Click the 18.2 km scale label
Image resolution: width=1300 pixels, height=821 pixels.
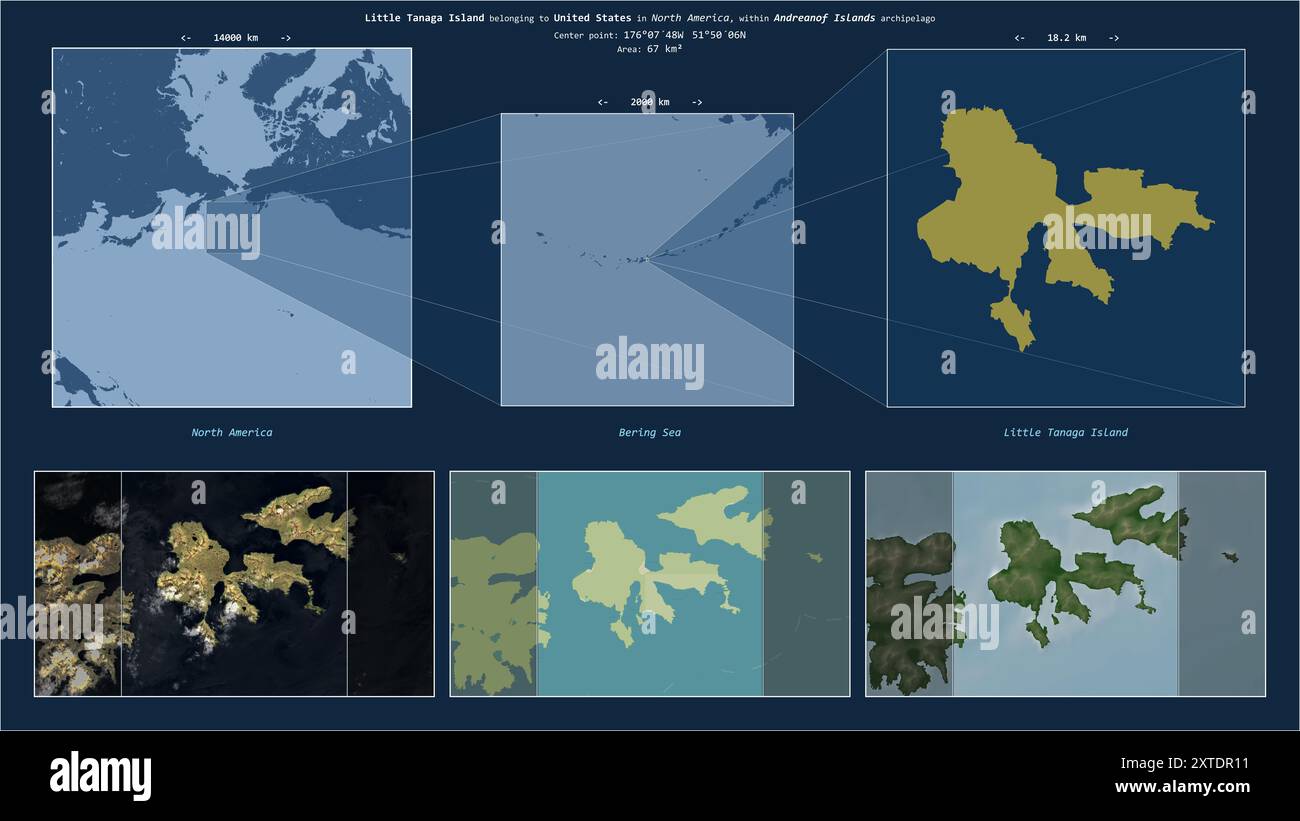(1066, 38)
